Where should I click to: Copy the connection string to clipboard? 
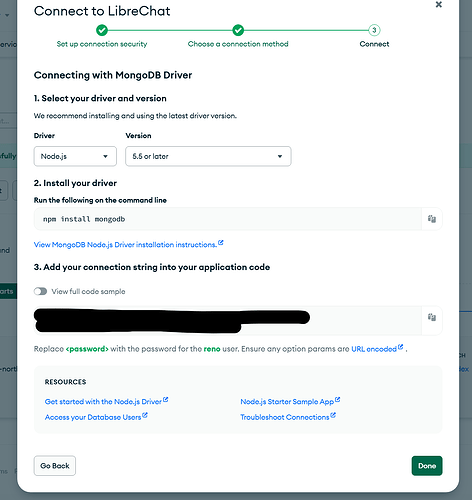(x=432, y=317)
